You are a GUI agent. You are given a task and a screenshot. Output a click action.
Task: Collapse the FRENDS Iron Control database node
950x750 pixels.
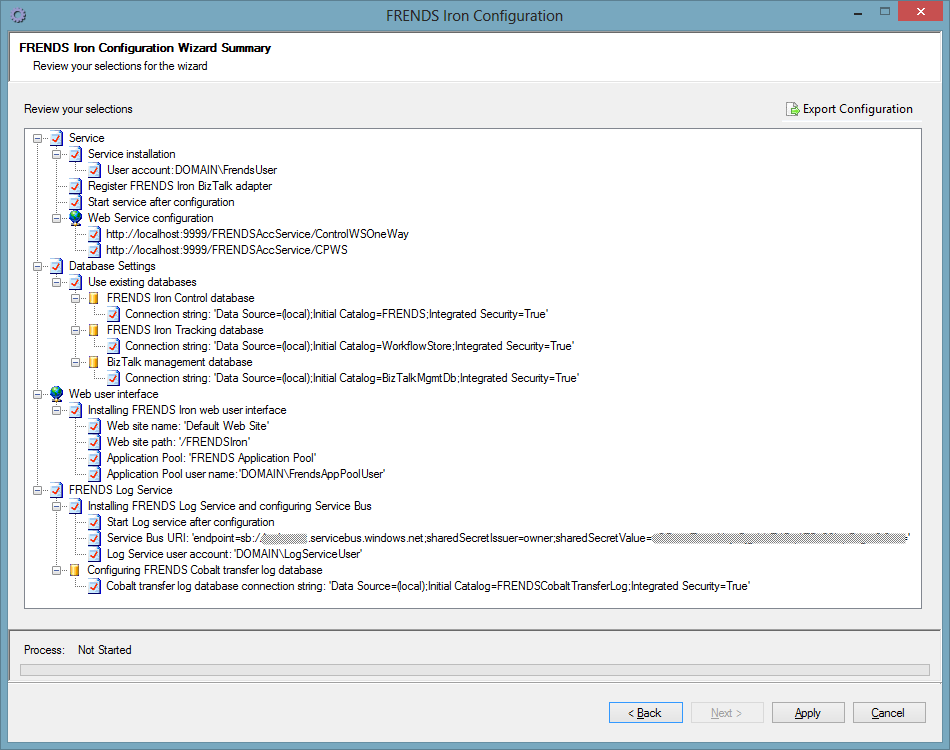coord(76,298)
